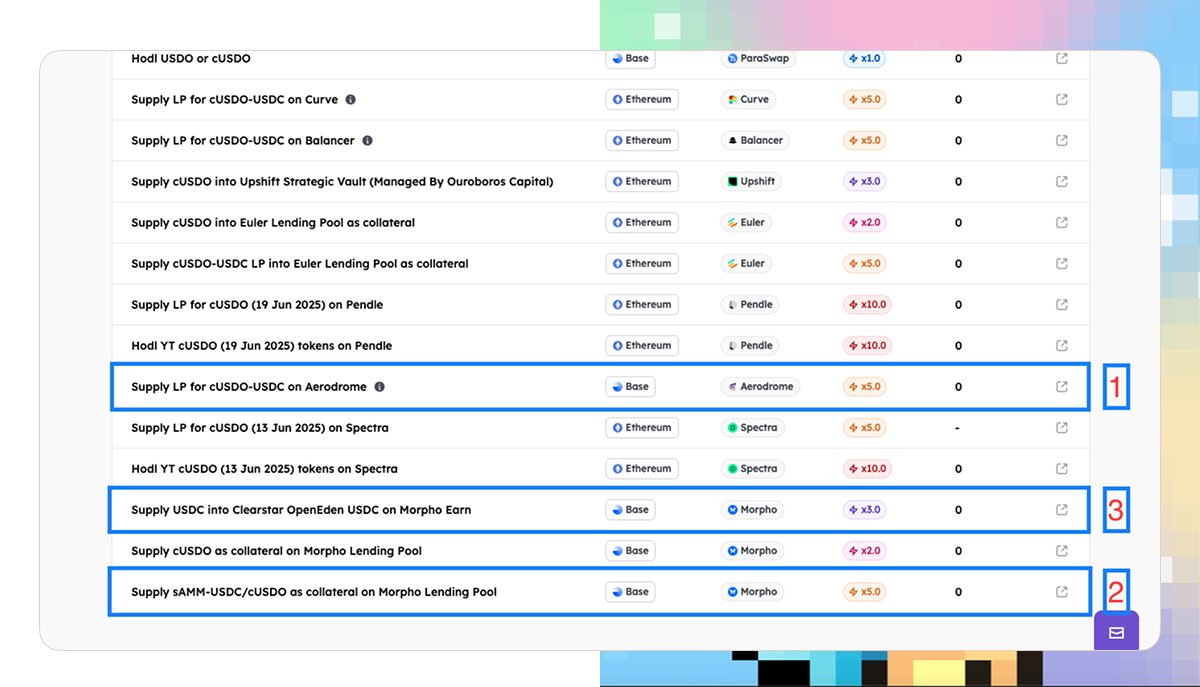Click x10.0 multiplier in Hodl YT Spectra row

[867, 468]
